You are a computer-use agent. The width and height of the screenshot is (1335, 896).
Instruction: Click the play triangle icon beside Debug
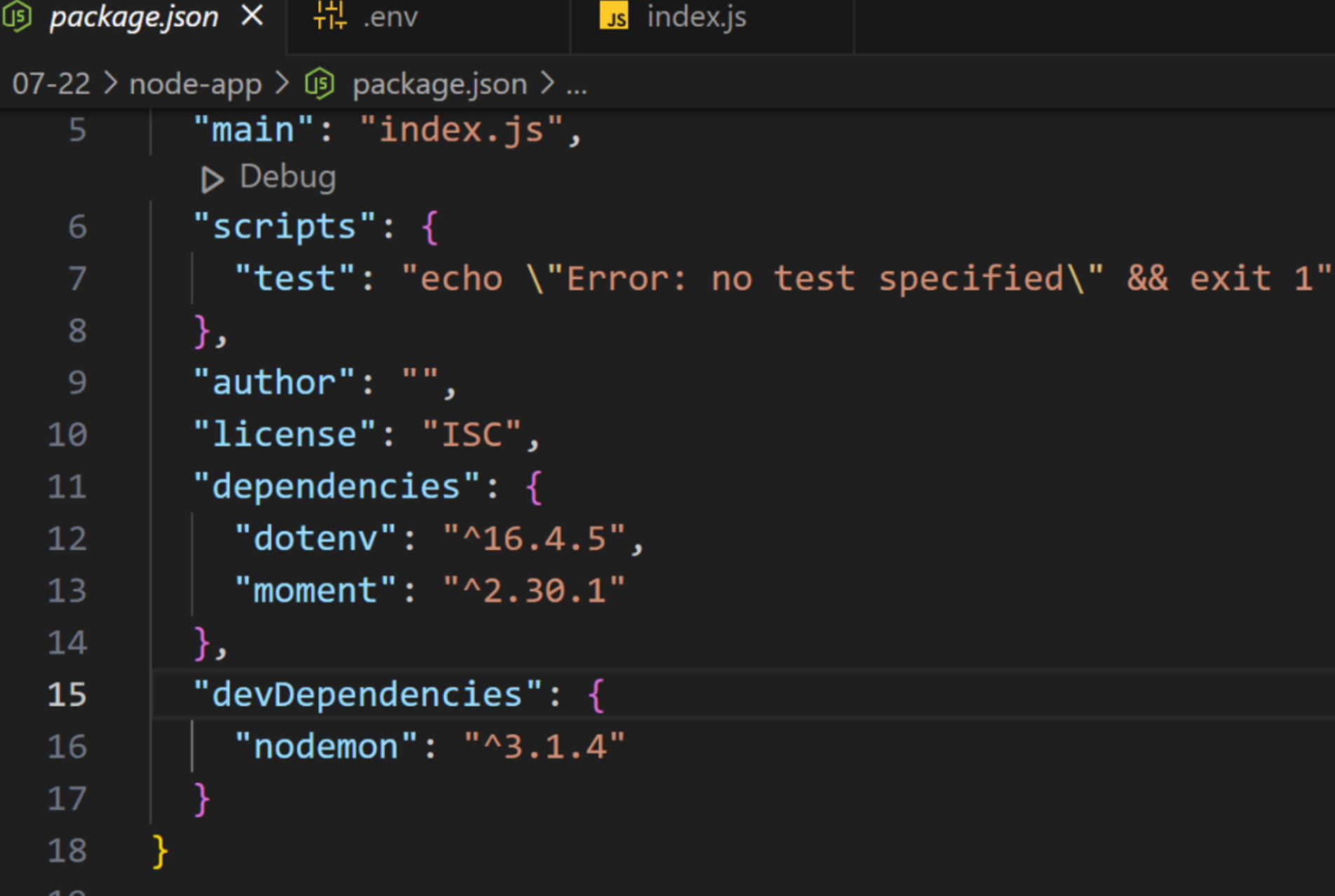point(211,179)
